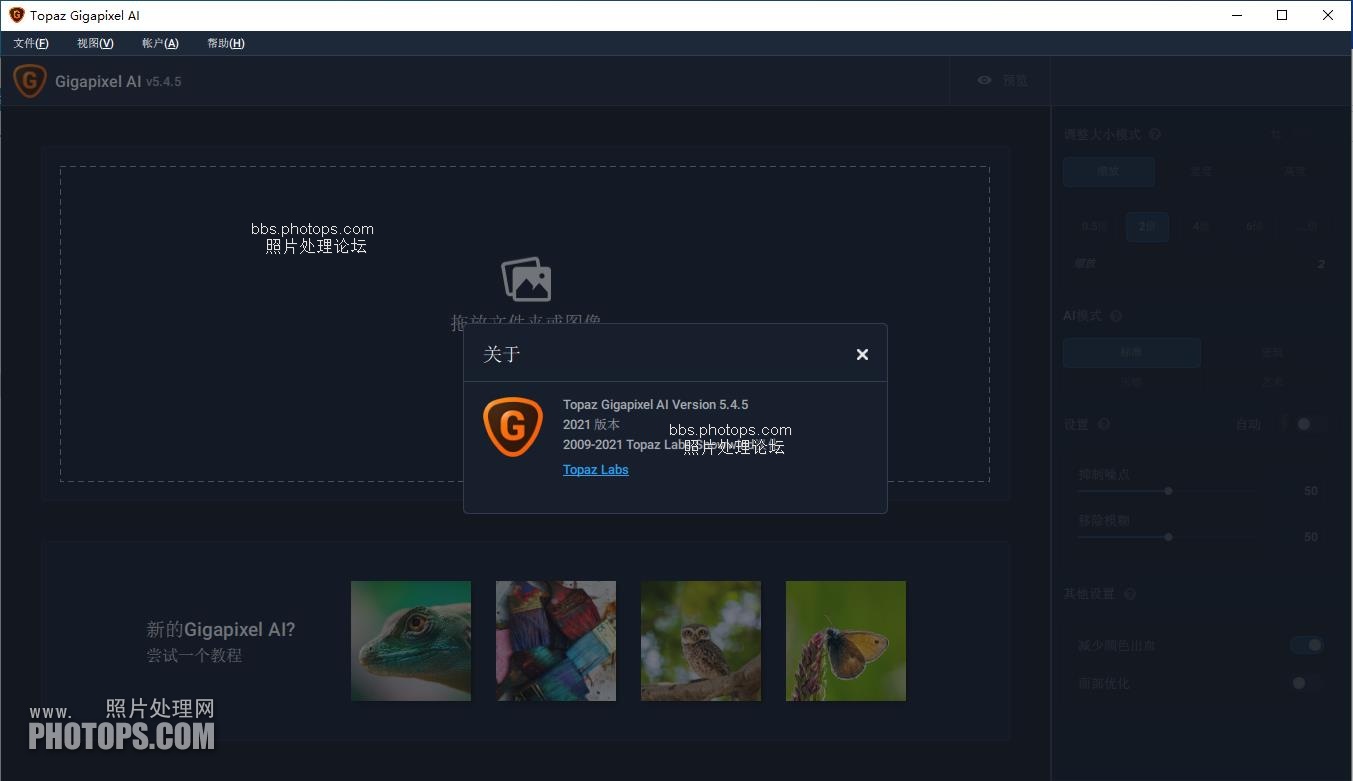This screenshot has height=781, width=1353.
Task: Click the image icon in the drop area
Action: 526,279
